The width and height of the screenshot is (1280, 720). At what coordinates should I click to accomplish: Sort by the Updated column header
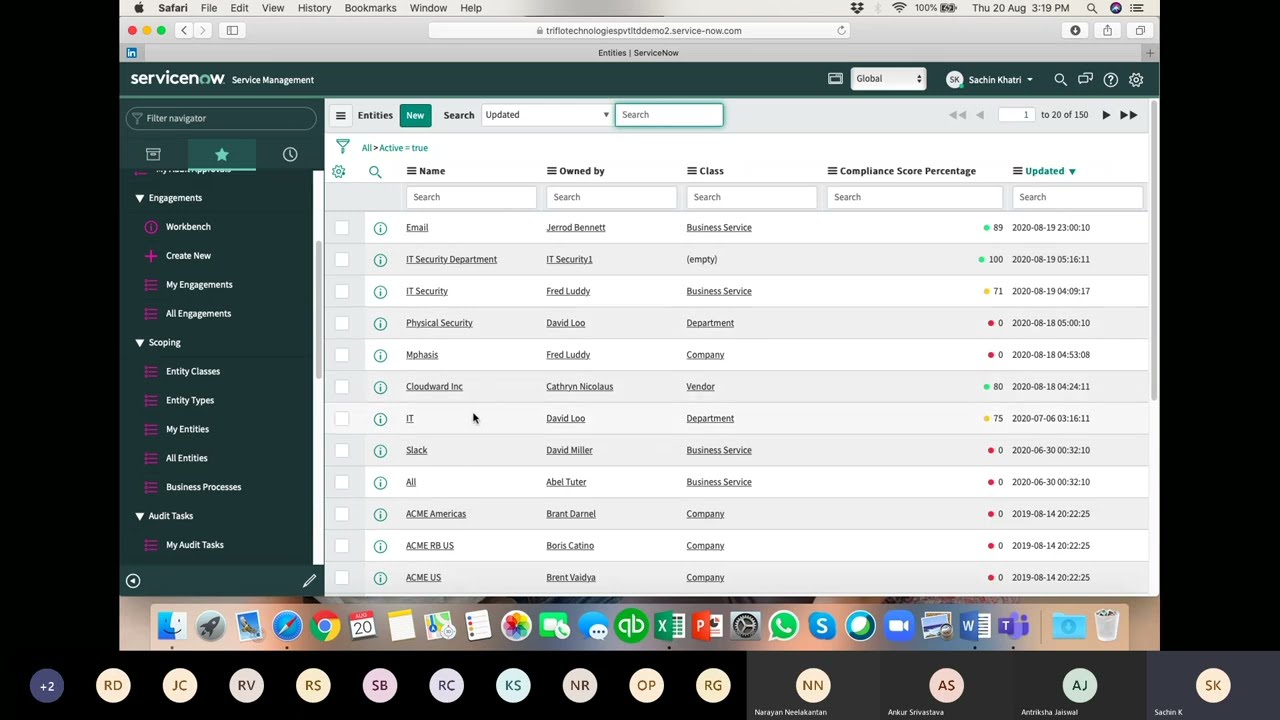coord(1044,171)
